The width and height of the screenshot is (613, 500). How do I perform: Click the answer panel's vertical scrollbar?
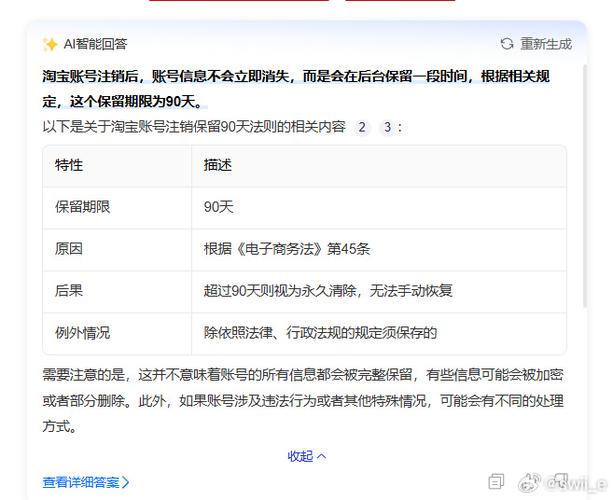(x=585, y=186)
